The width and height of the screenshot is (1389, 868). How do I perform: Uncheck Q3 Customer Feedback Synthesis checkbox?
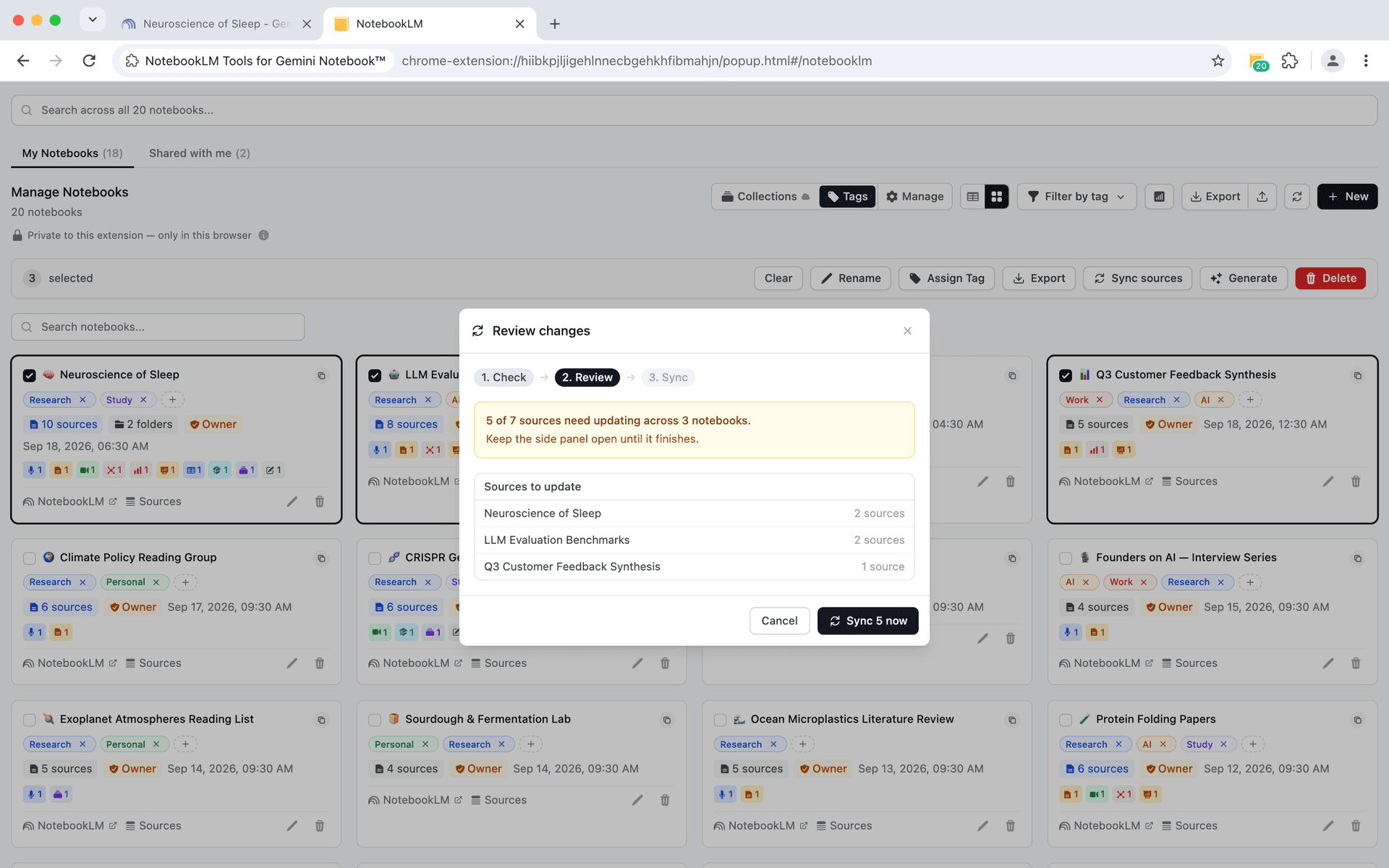[1066, 375]
